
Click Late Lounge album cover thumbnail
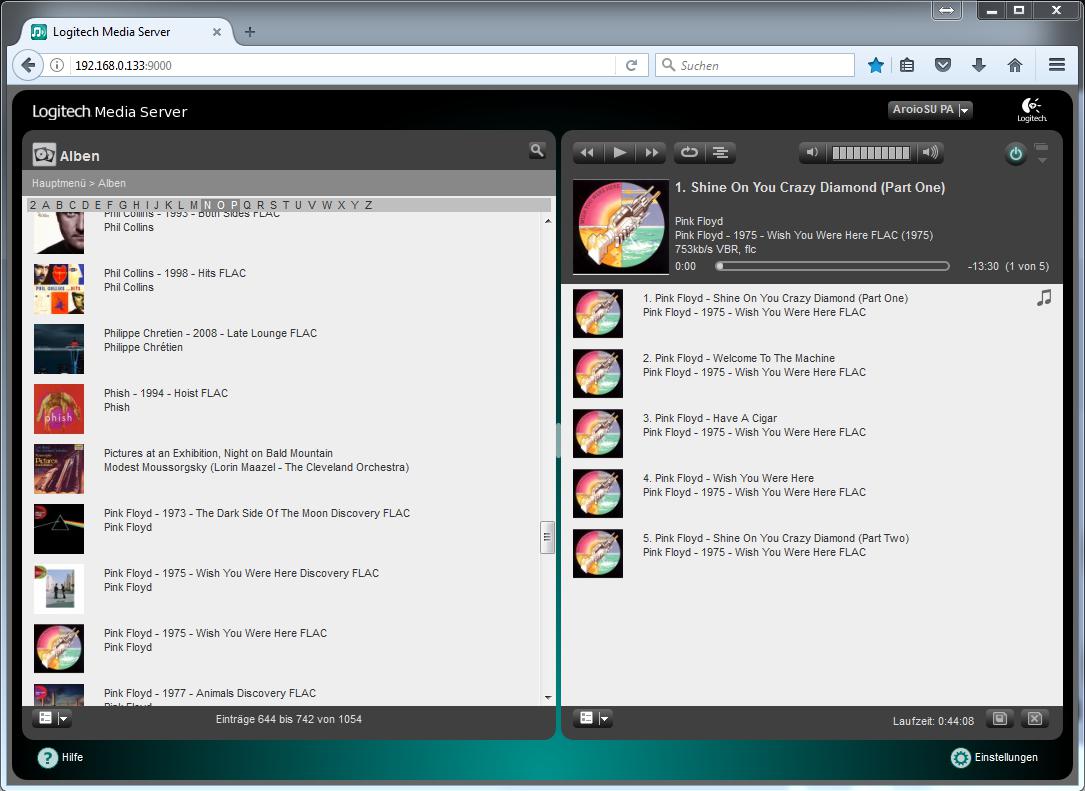[x=59, y=349]
